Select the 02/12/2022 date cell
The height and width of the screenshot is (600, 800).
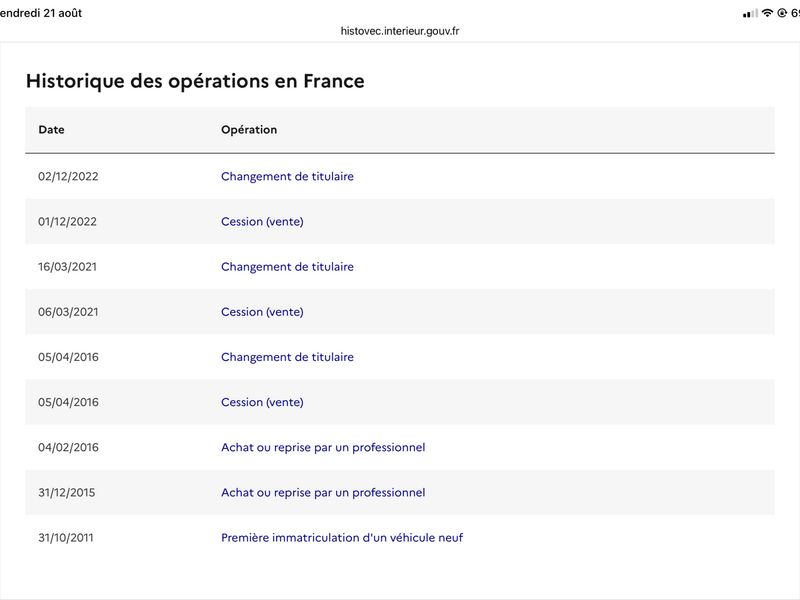(68, 177)
